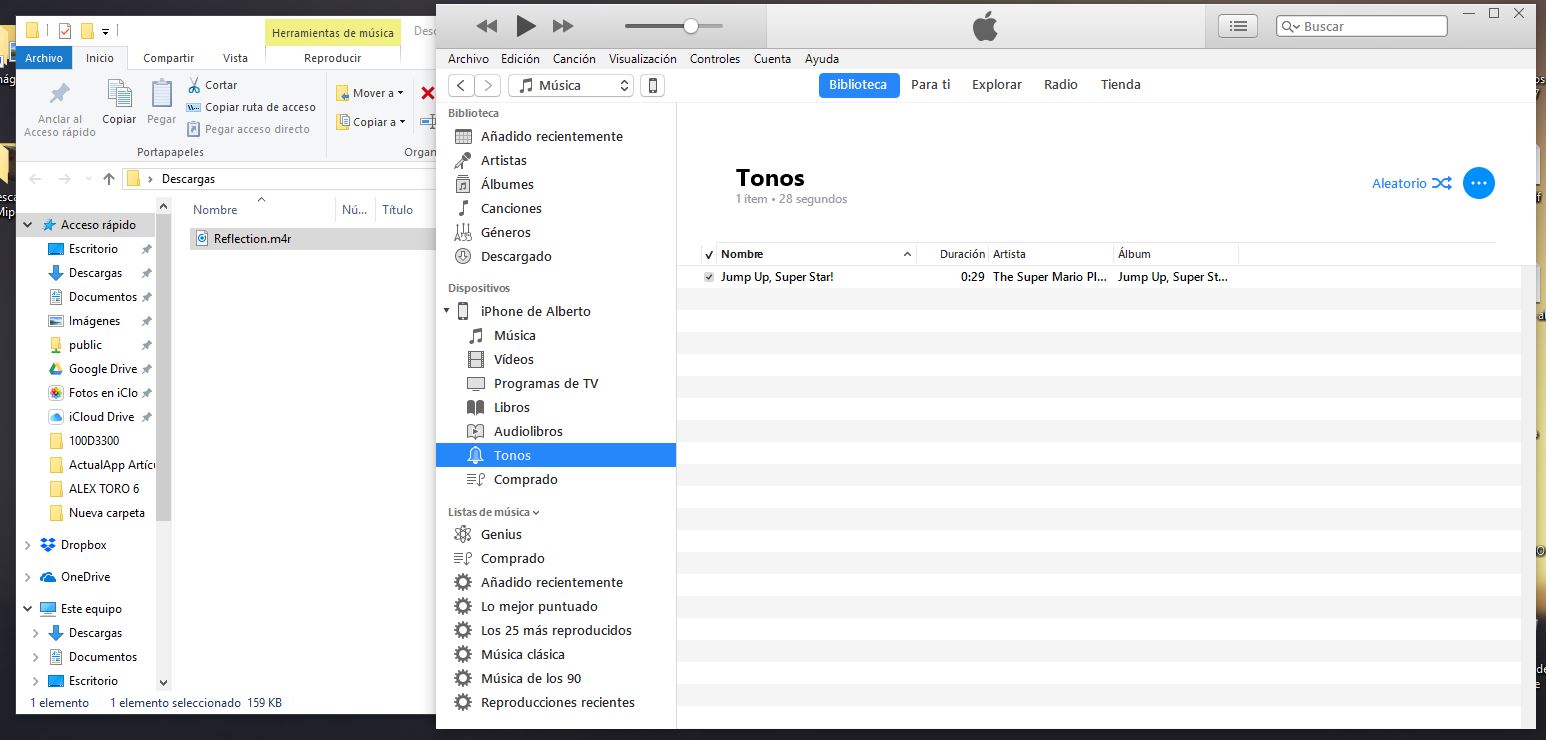The image size is (1546, 740).
Task: Select iPhone de Alberto device entry
Action: [536, 311]
